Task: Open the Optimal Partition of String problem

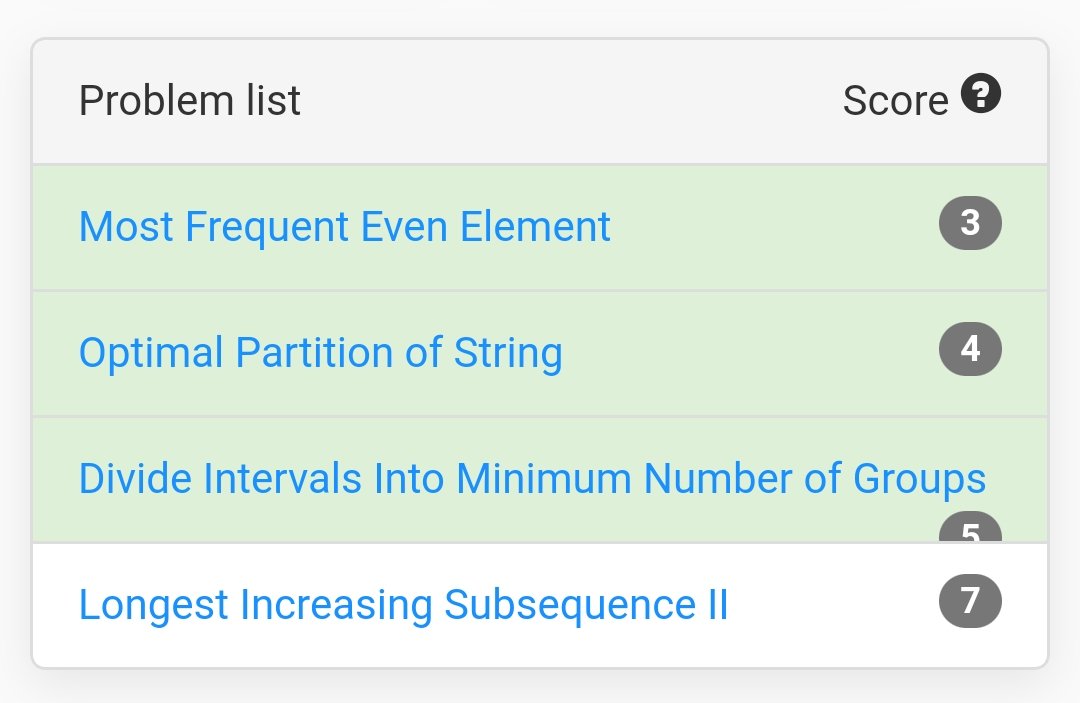Action: coord(321,353)
